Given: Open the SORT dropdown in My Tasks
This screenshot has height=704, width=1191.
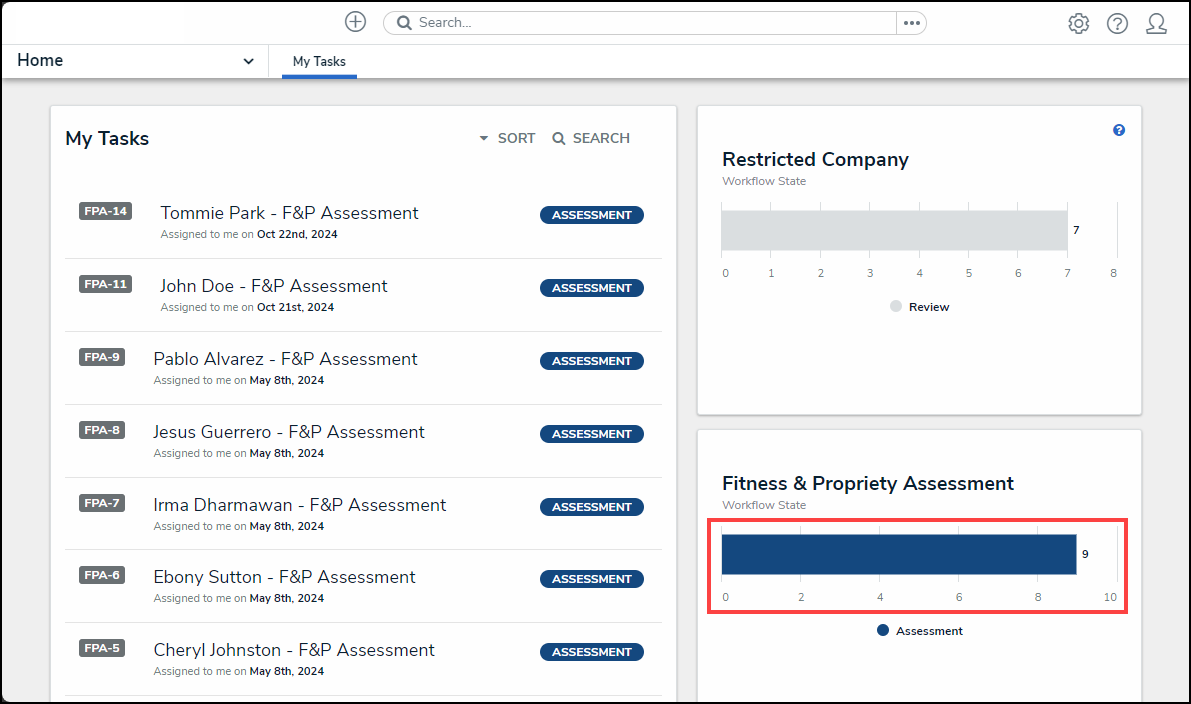Looking at the screenshot, I should [507, 138].
